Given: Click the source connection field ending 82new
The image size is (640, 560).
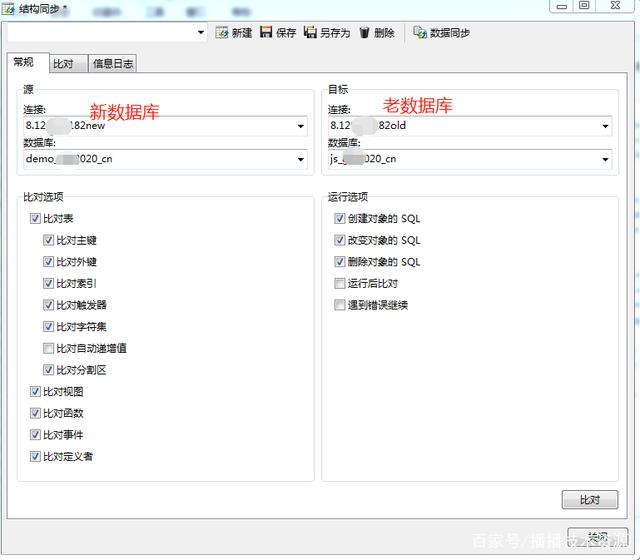Looking at the screenshot, I should pos(165,126).
